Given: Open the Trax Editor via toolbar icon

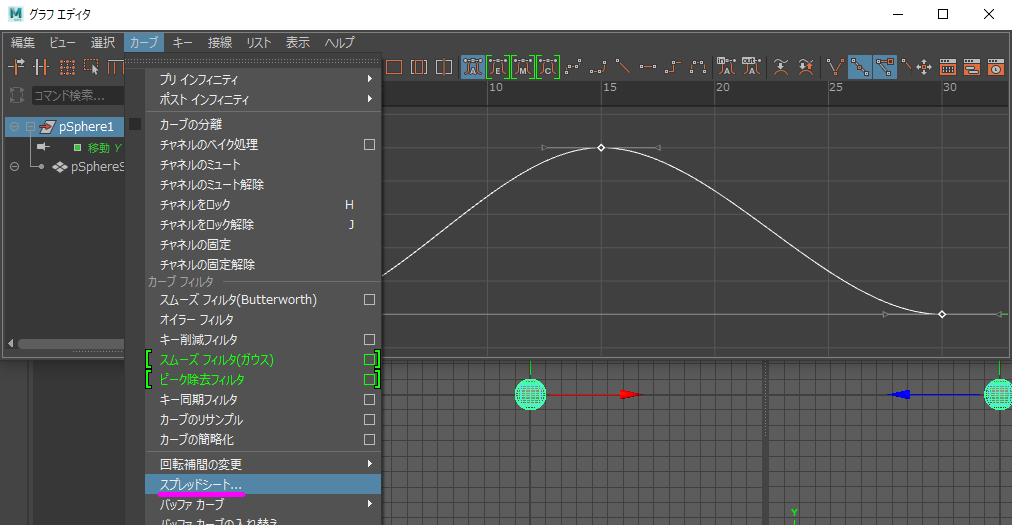Looking at the screenshot, I should point(972,67).
